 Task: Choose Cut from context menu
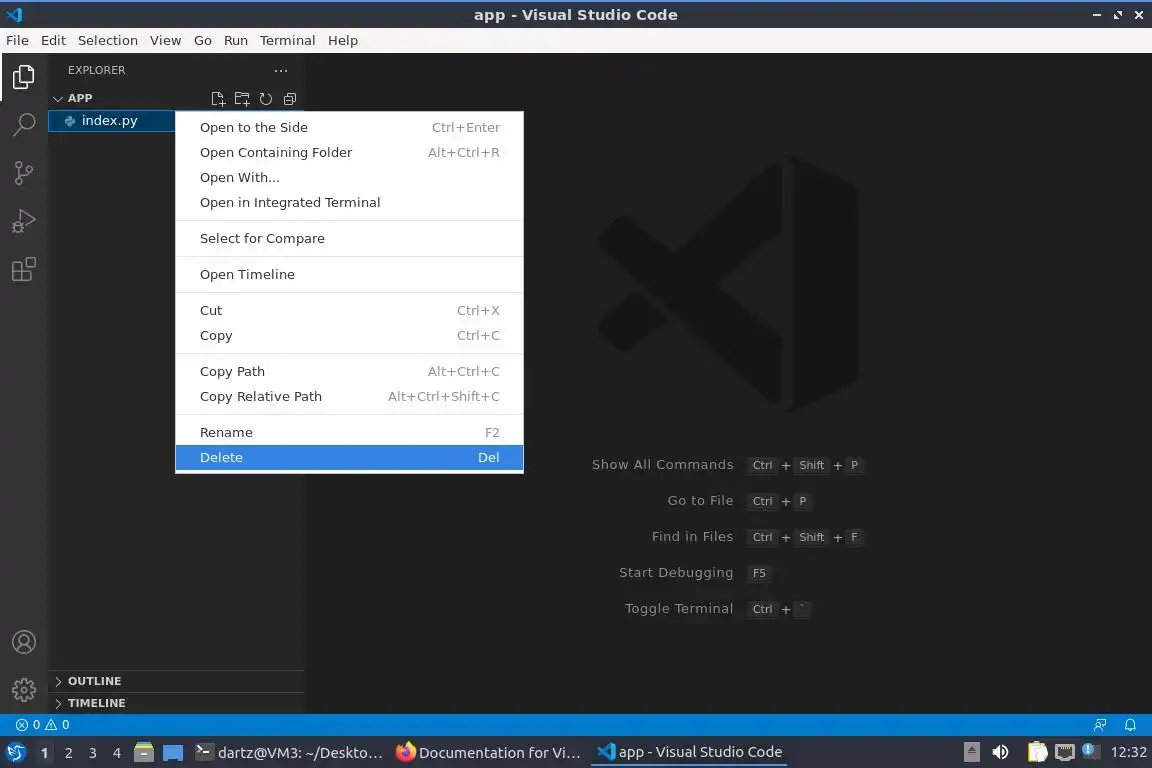[350, 310]
